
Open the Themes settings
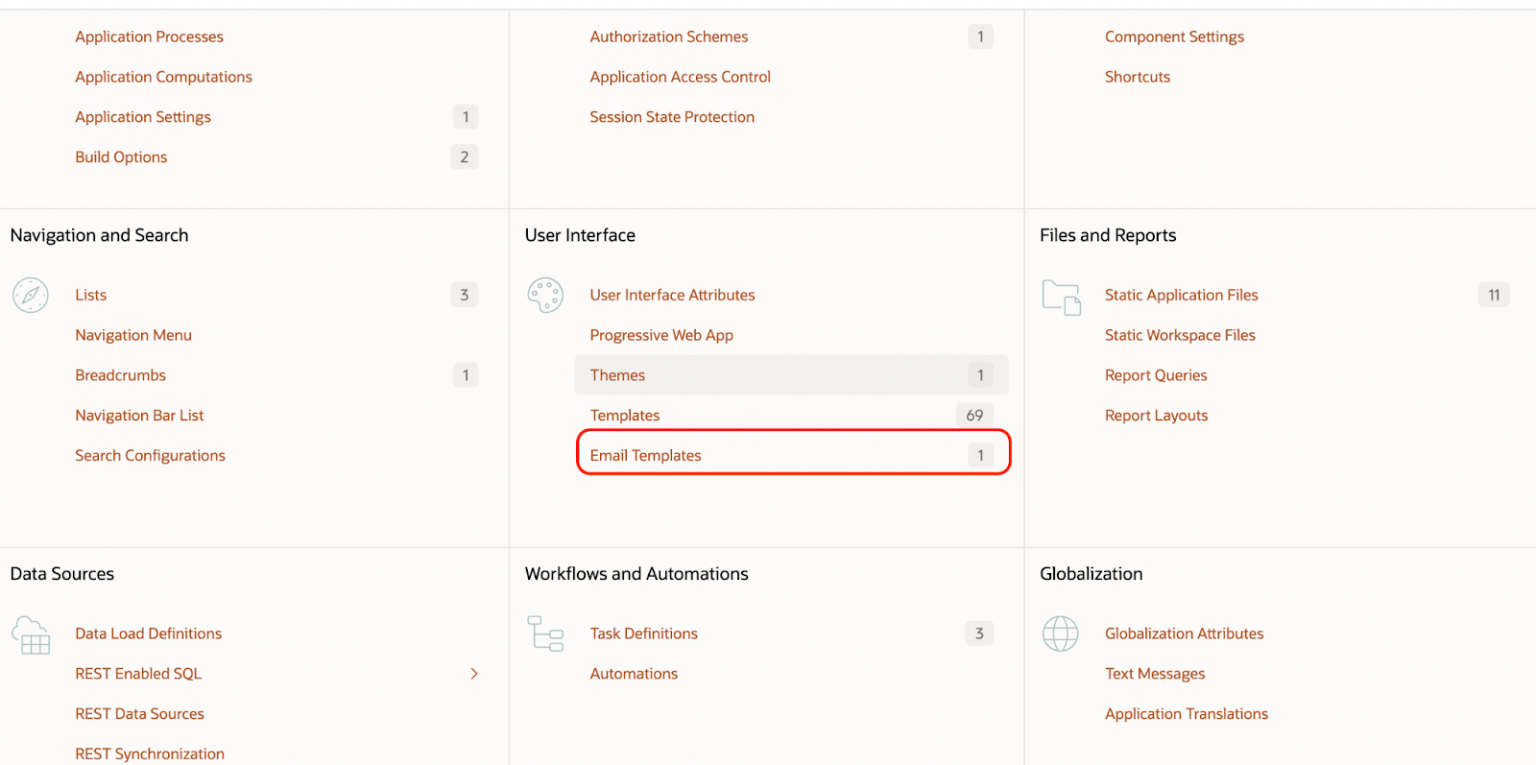(617, 375)
